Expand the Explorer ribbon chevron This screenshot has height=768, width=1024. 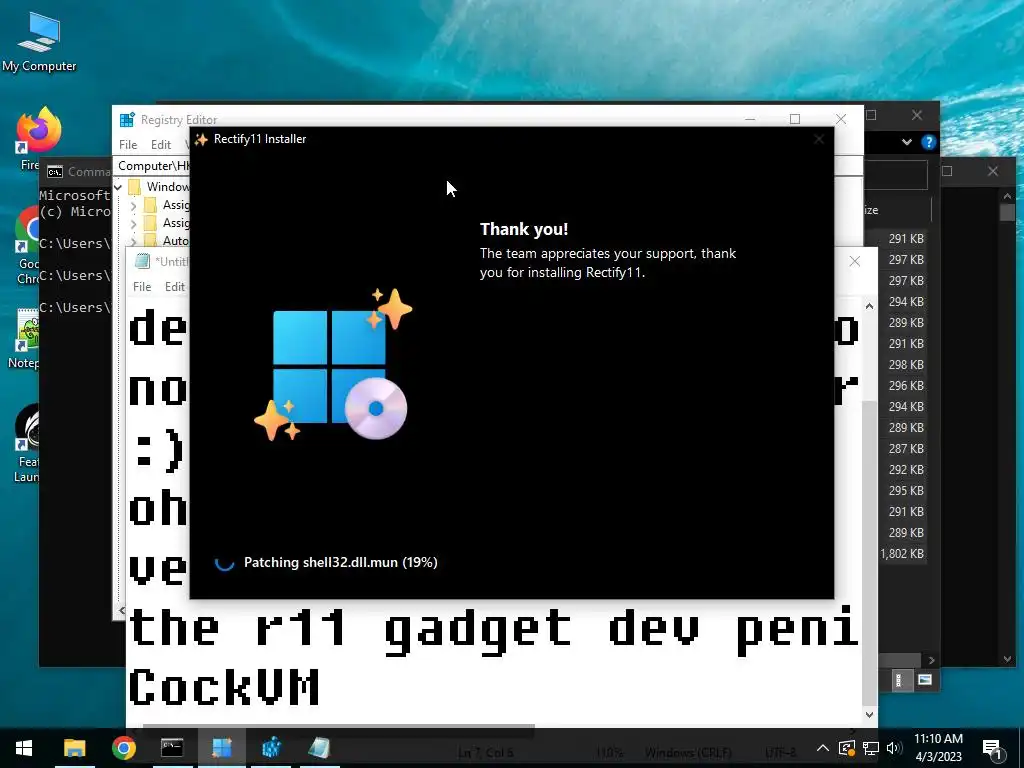coord(906,142)
